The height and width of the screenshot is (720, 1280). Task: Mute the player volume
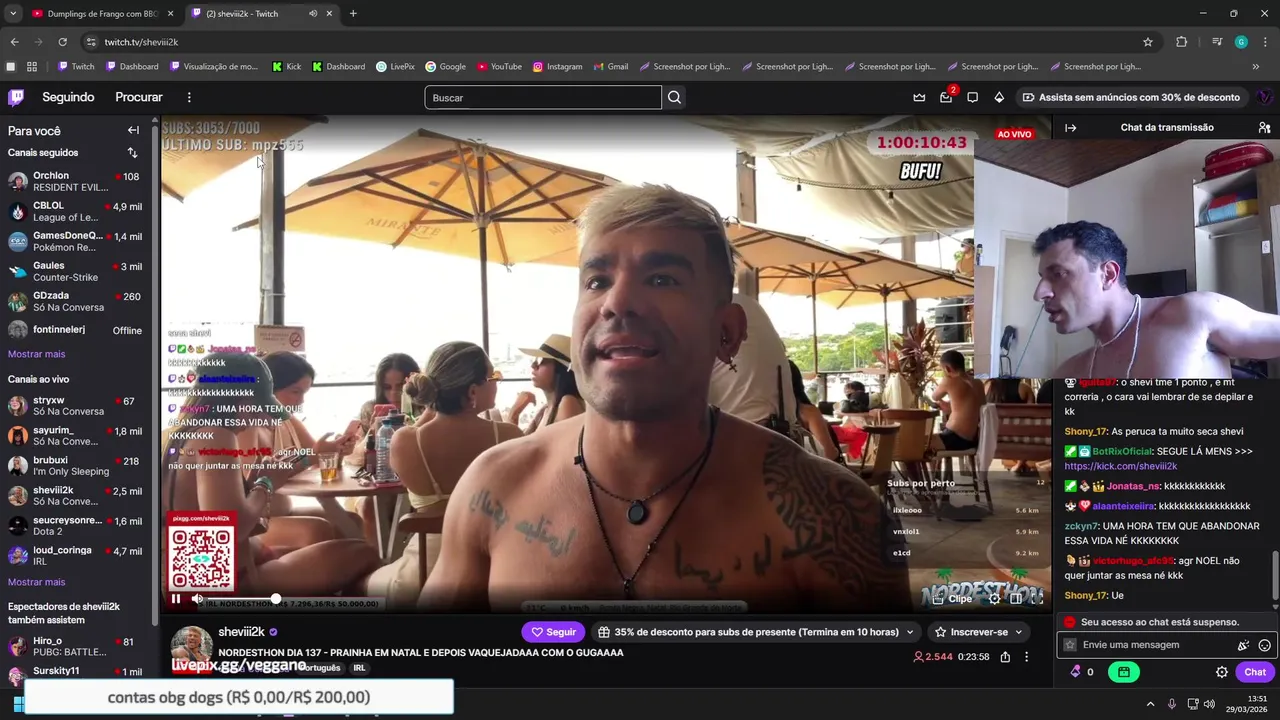coord(198,599)
